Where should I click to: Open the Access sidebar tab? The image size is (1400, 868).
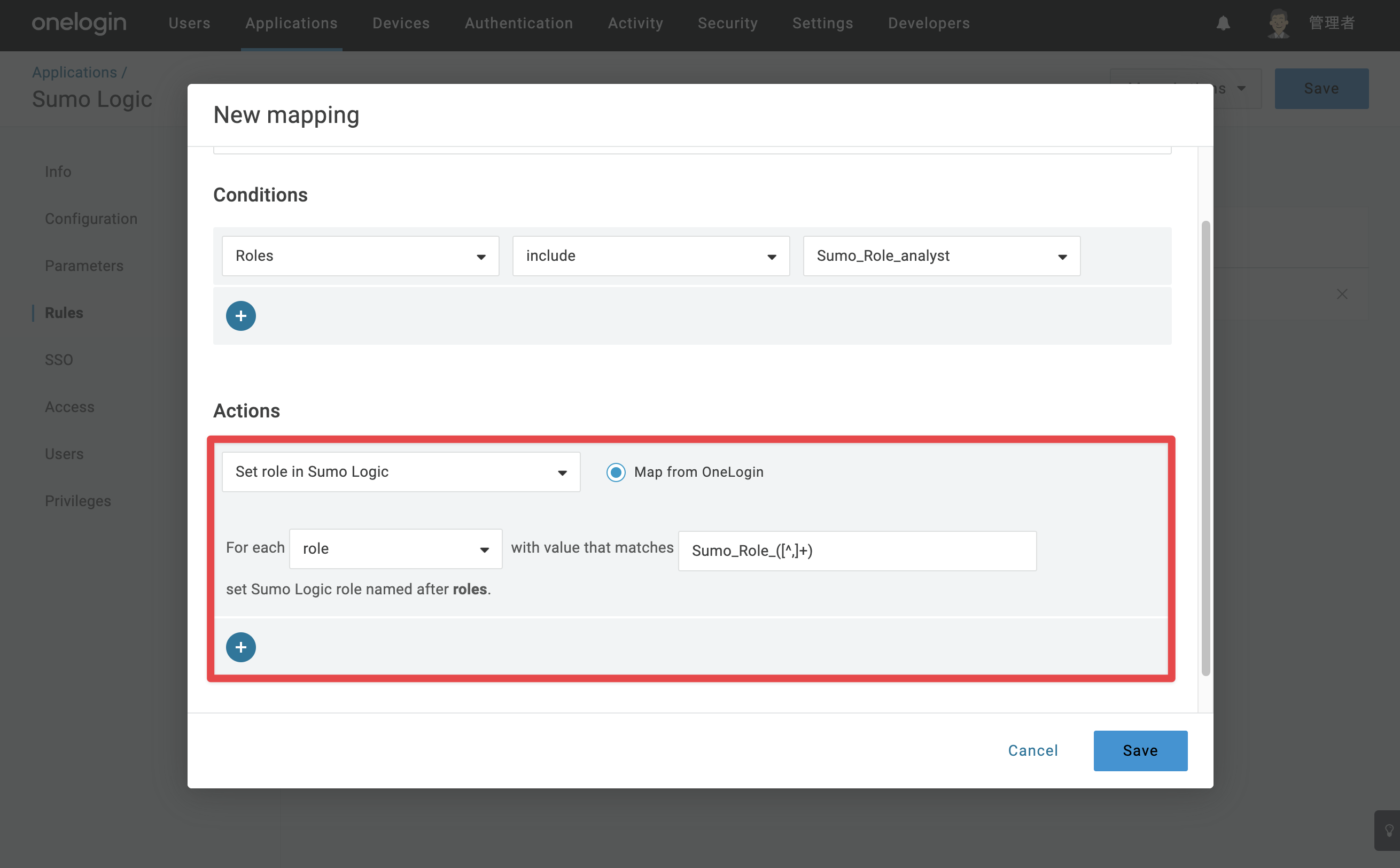click(69, 407)
